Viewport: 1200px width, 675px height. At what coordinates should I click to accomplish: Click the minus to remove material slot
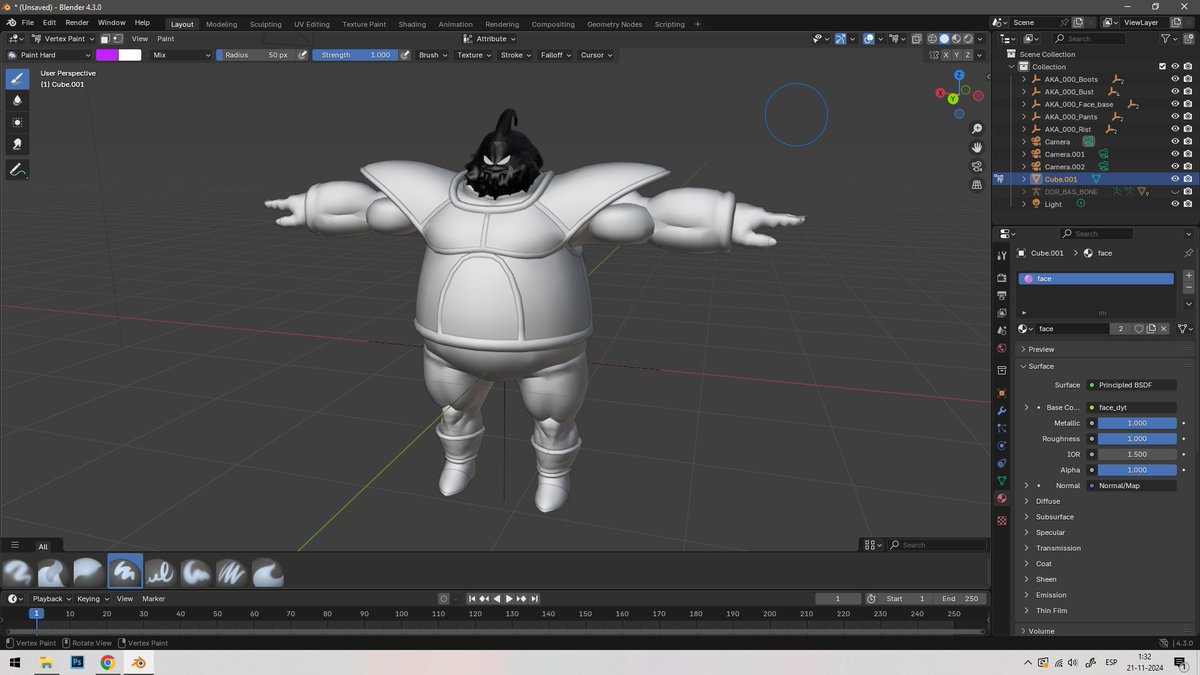pos(1188,287)
